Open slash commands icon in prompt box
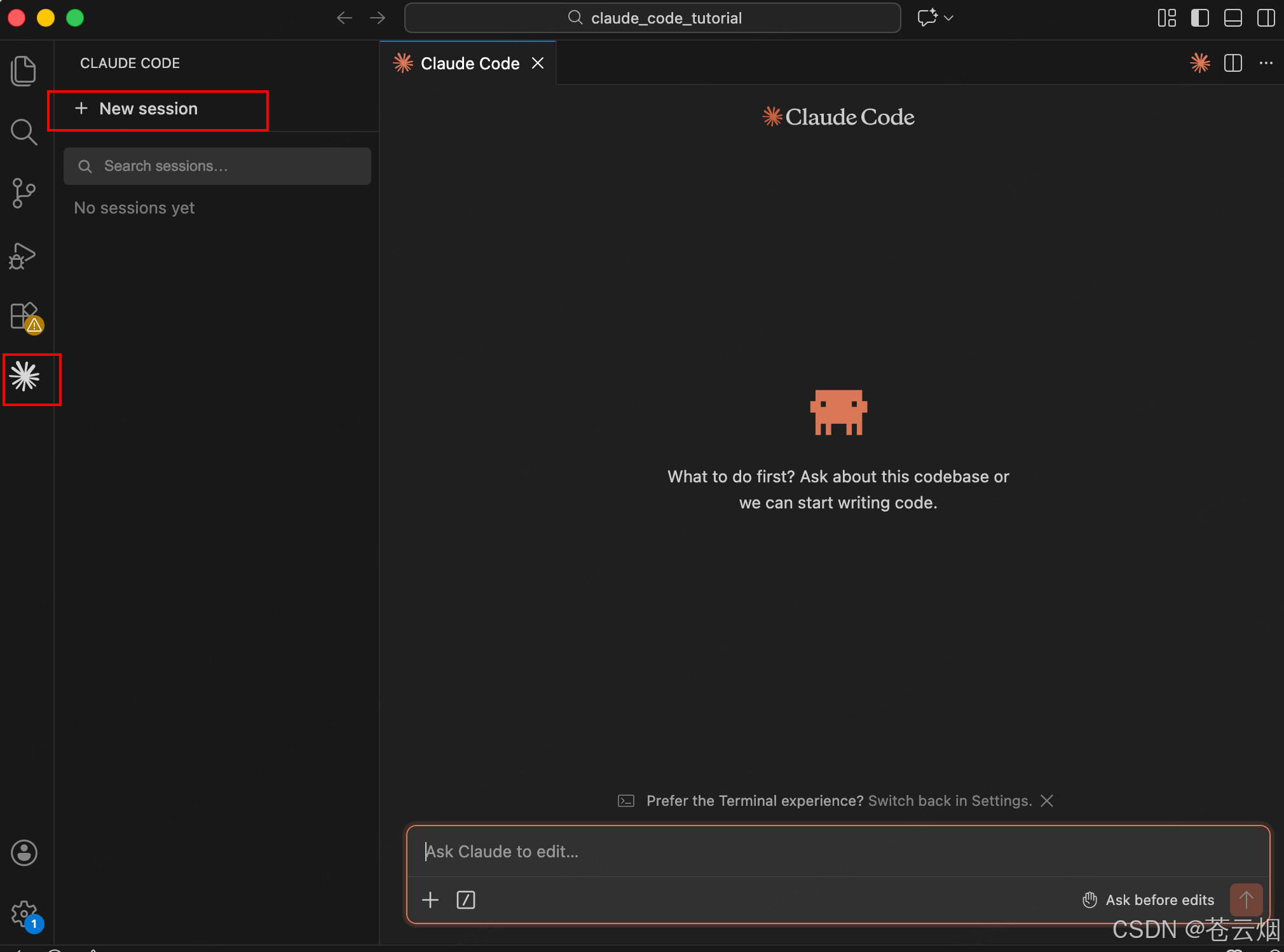 click(x=466, y=900)
